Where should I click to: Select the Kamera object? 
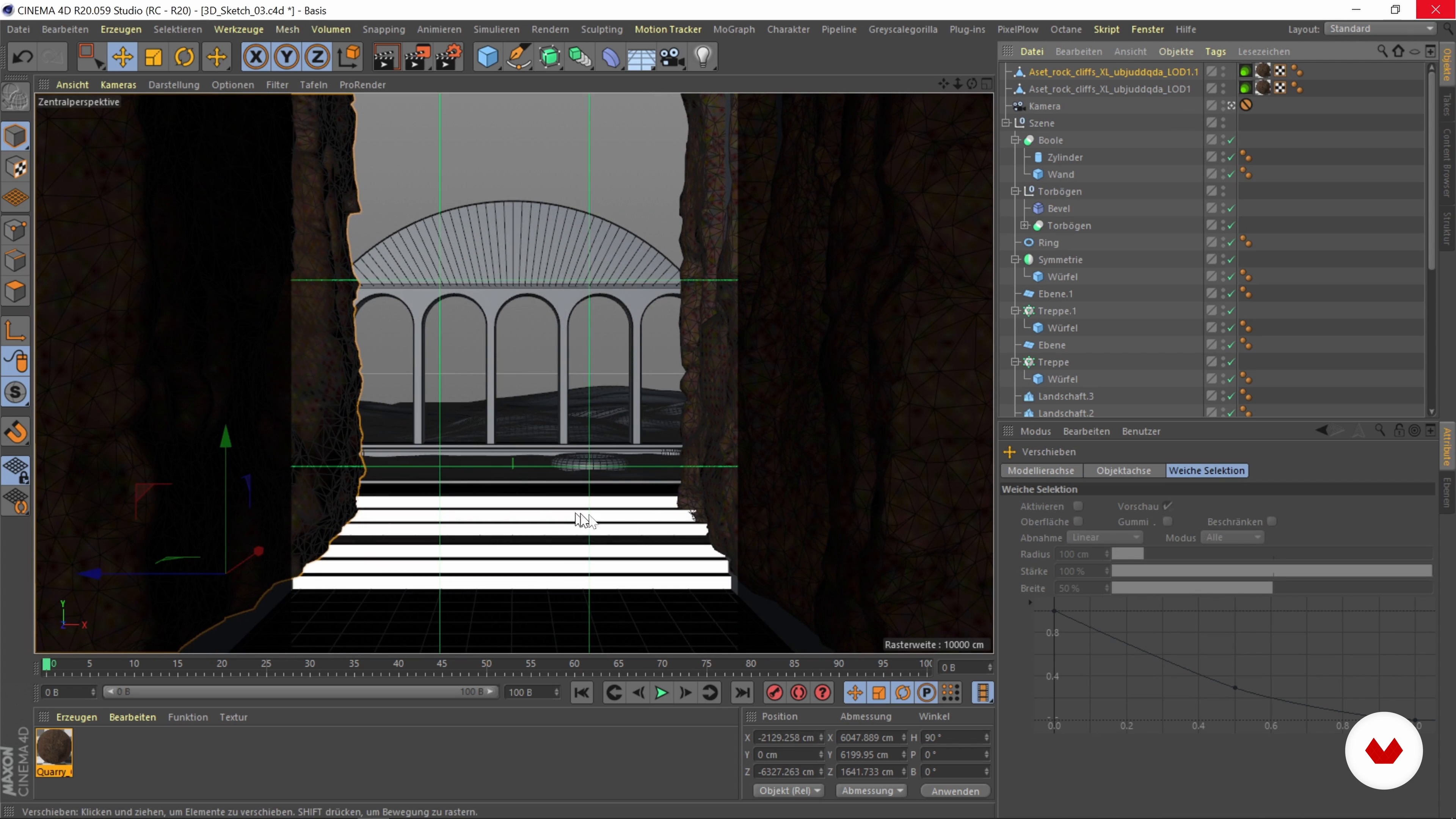tap(1044, 106)
